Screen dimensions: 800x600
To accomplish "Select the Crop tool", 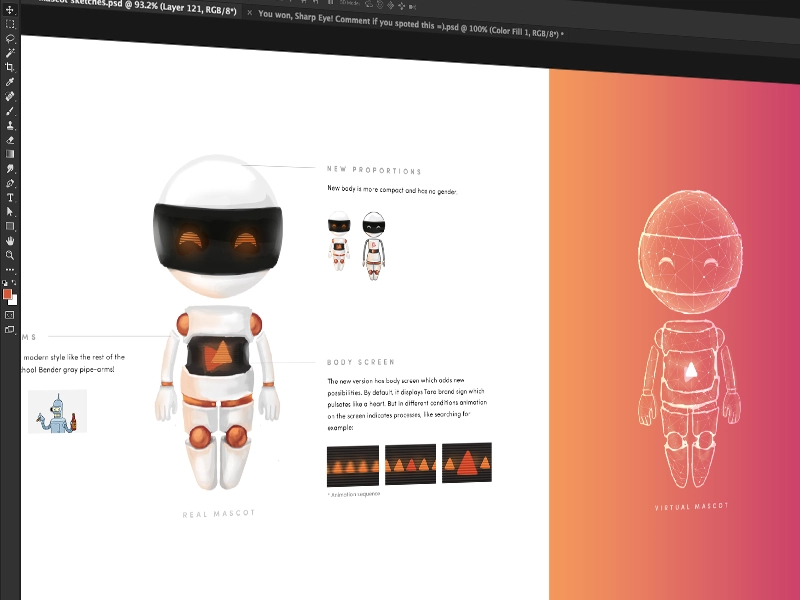I will pos(10,67).
